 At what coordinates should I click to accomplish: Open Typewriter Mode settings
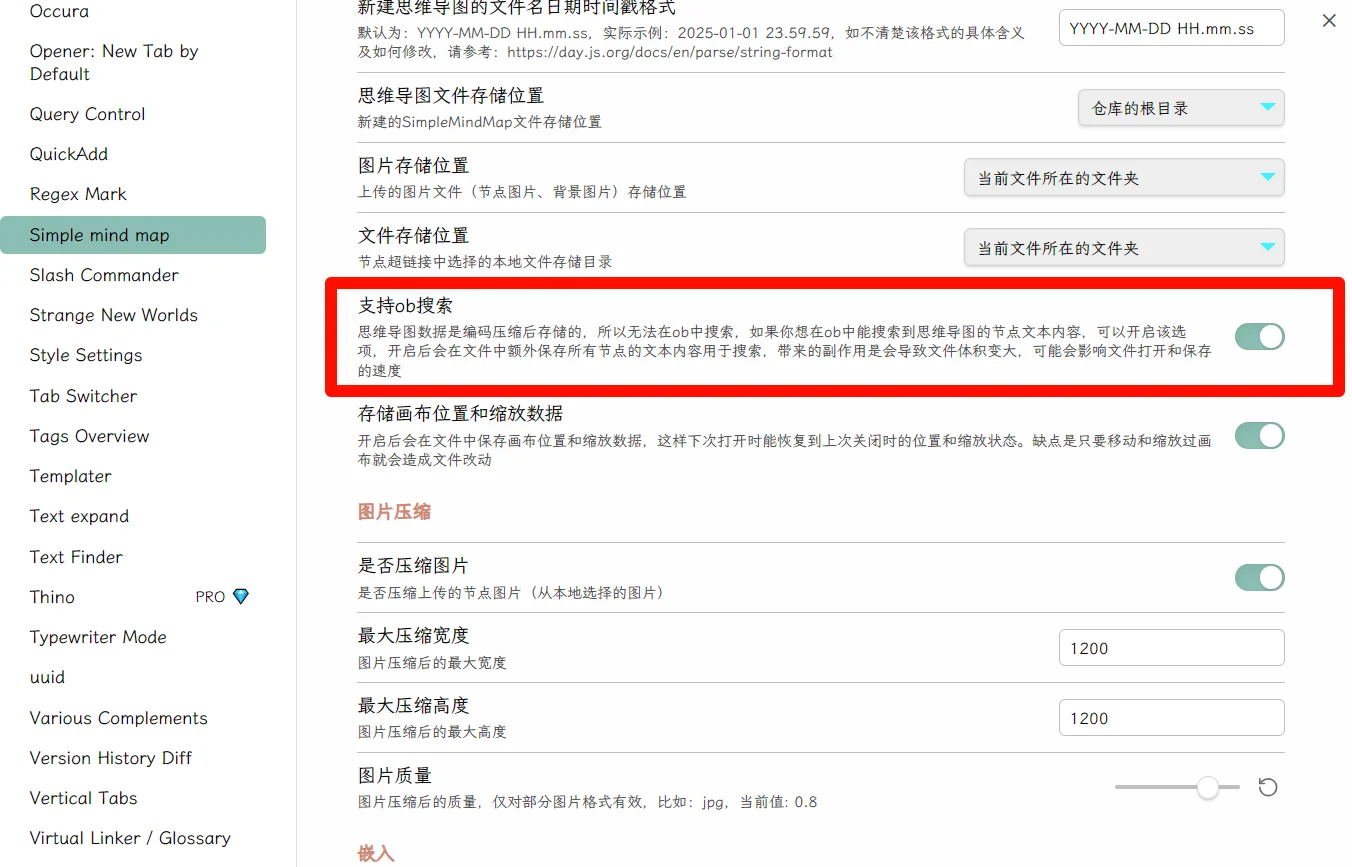click(98, 637)
